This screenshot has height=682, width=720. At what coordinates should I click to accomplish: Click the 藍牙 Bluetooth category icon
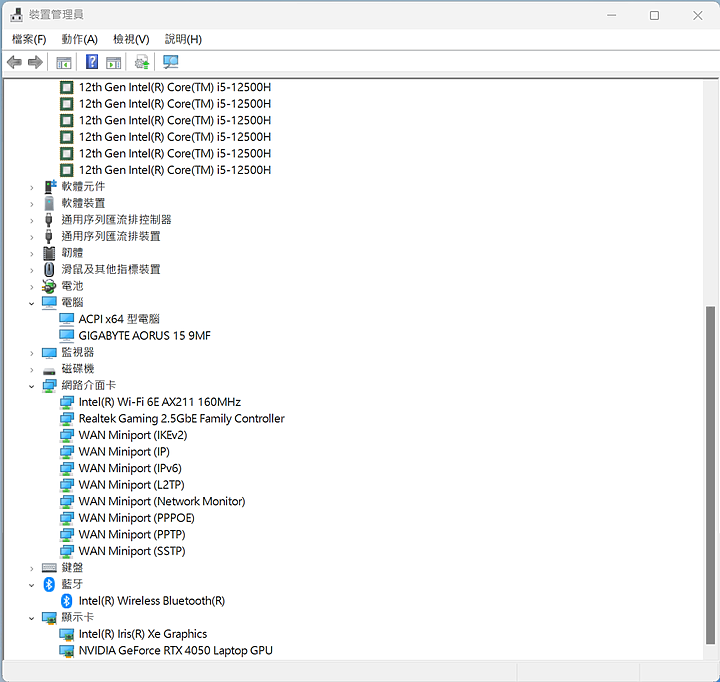point(49,584)
